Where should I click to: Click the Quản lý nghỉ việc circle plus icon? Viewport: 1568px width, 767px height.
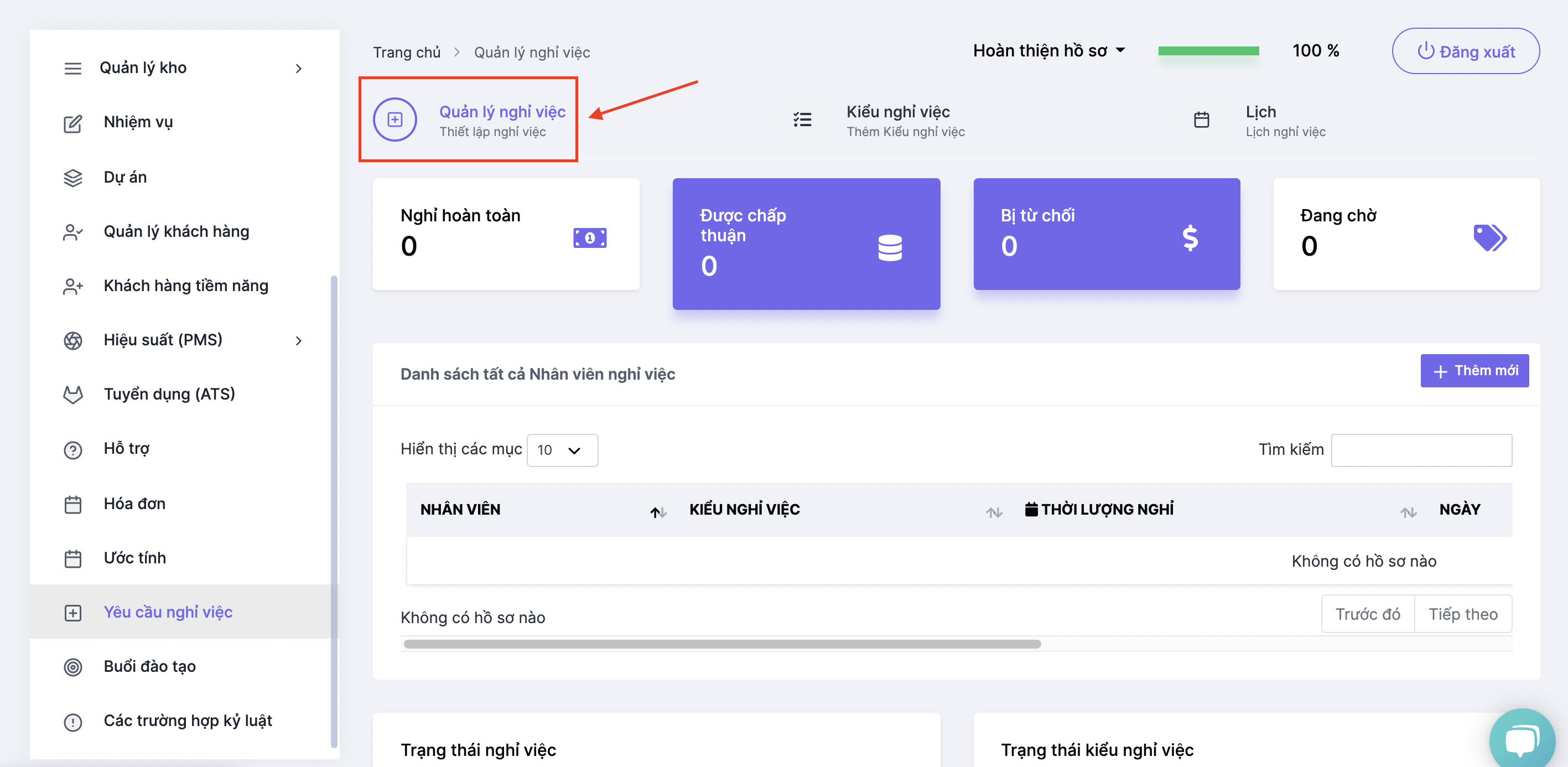[394, 120]
